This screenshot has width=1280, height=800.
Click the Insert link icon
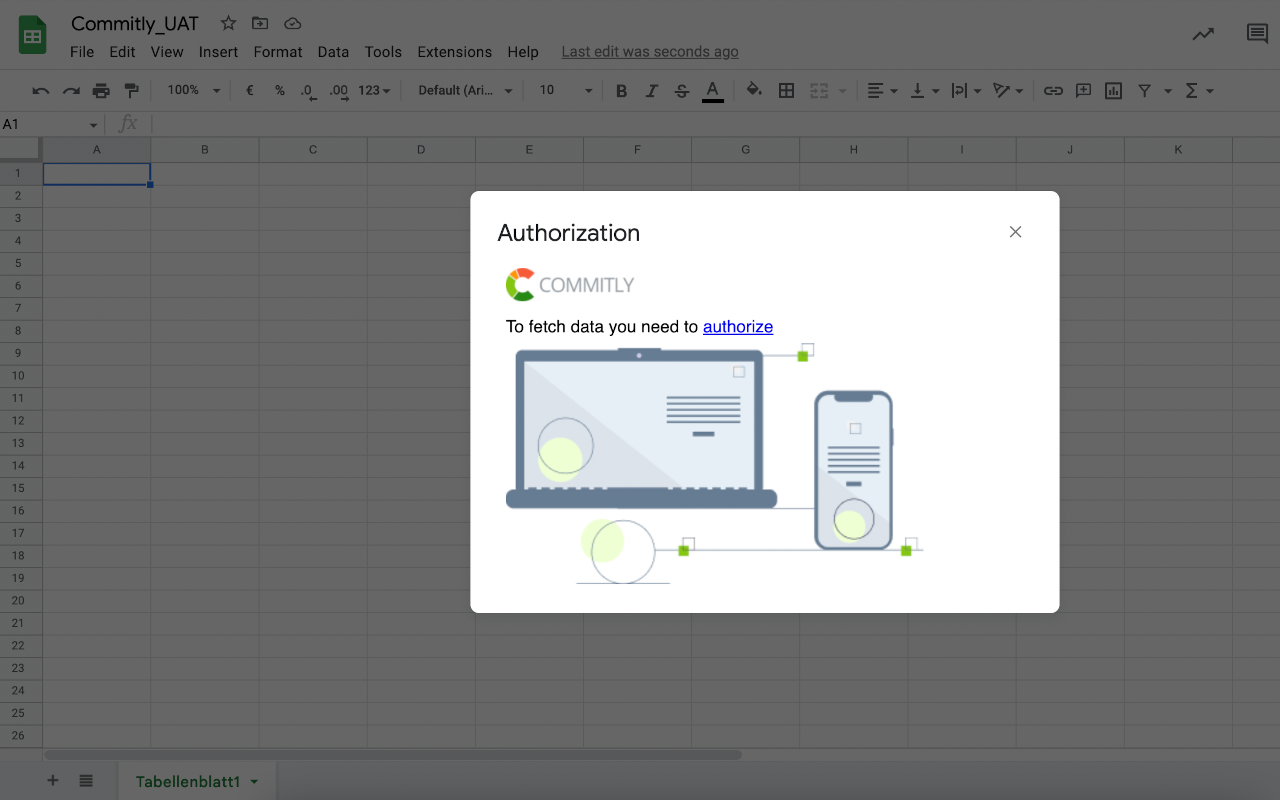pyautogui.click(x=1053, y=91)
